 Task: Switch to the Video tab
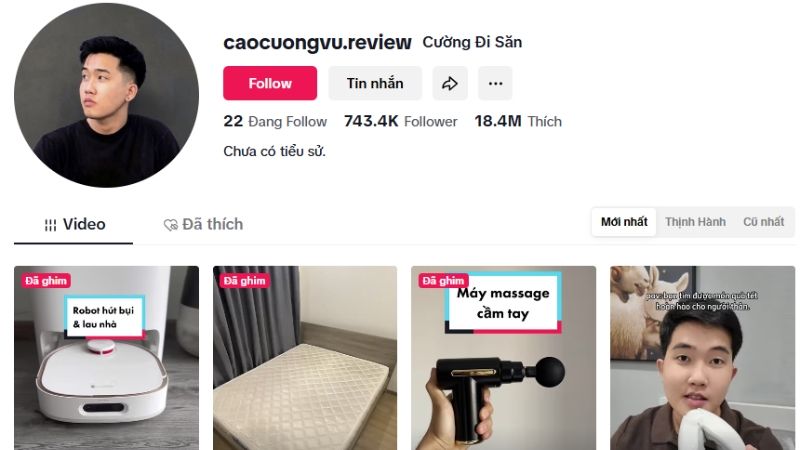click(74, 224)
